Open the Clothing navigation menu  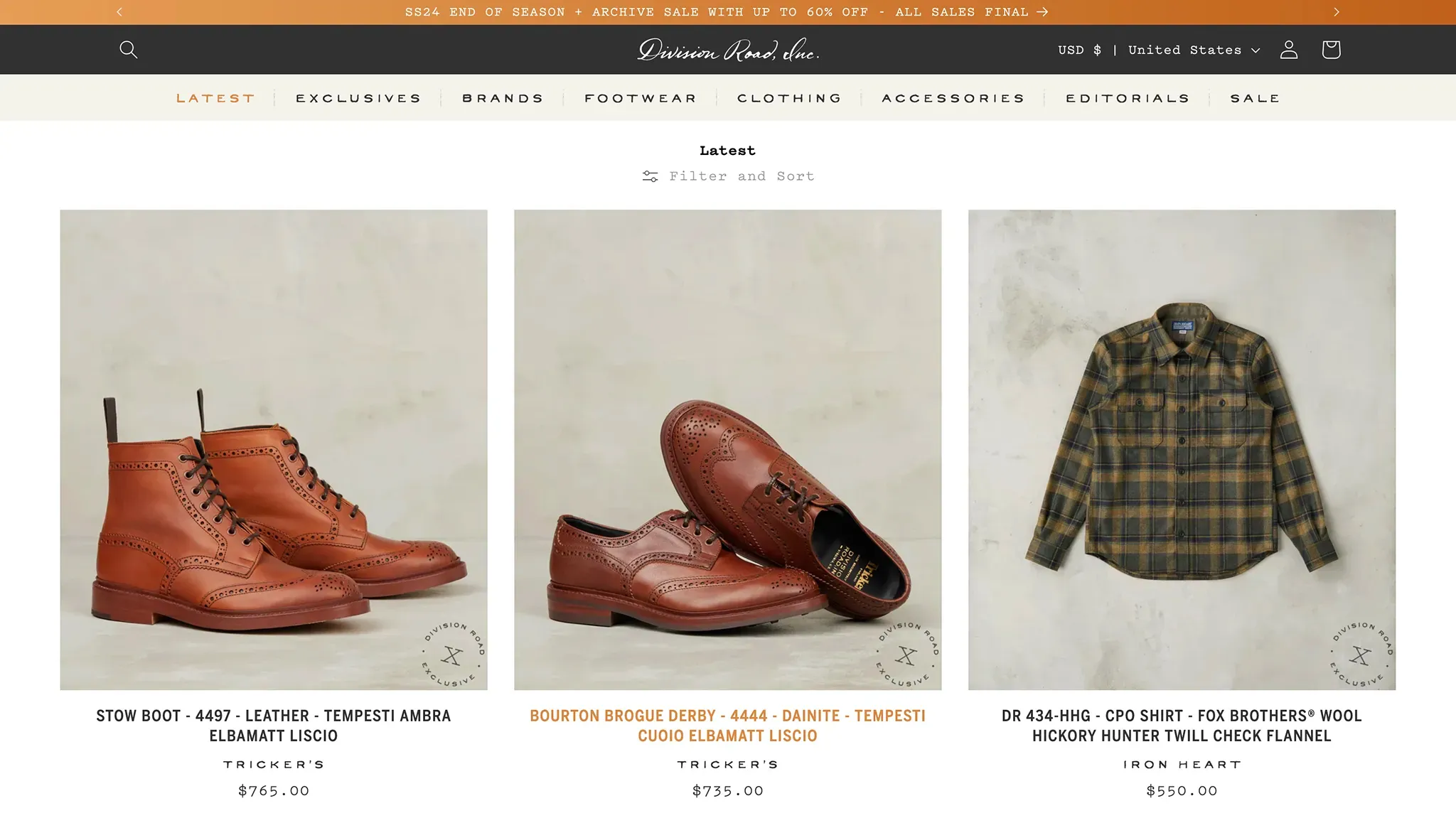(x=789, y=98)
